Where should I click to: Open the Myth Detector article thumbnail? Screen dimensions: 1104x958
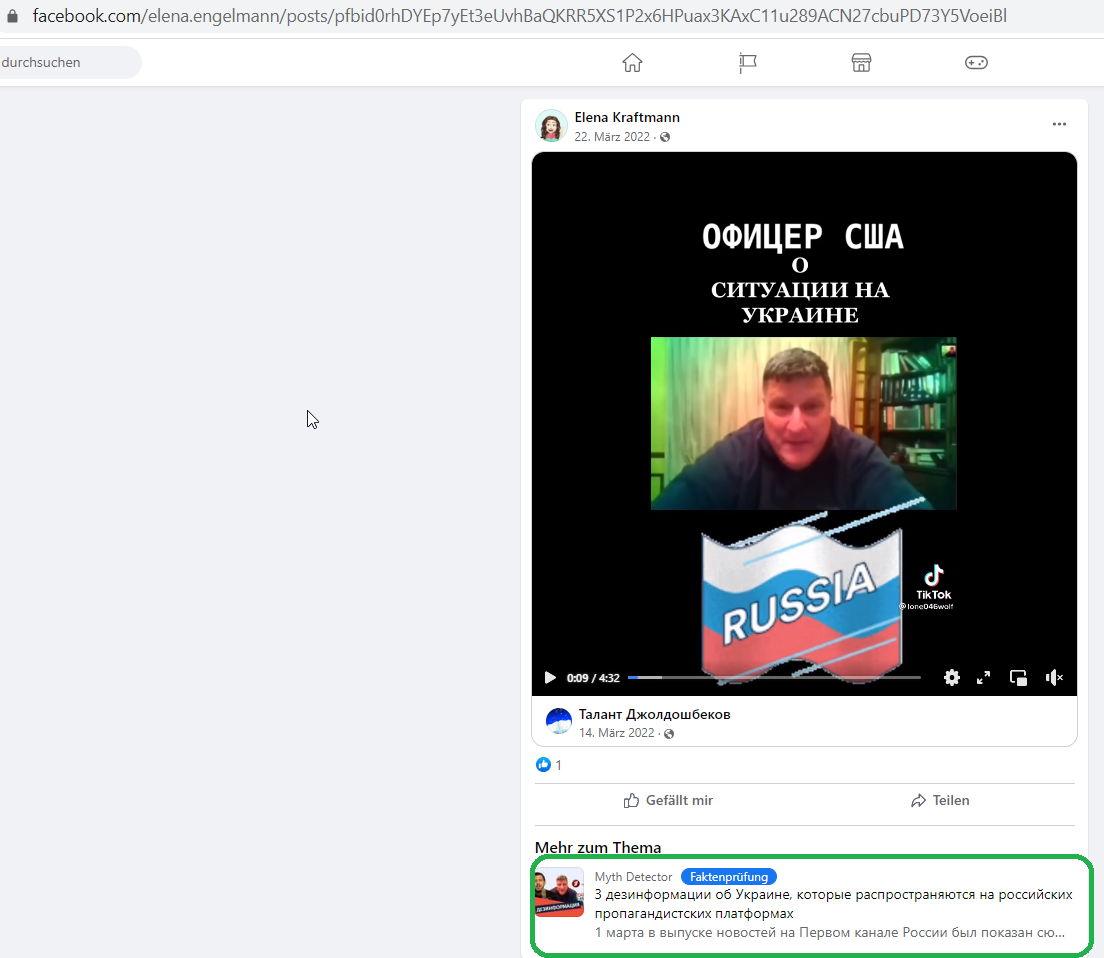(x=559, y=893)
